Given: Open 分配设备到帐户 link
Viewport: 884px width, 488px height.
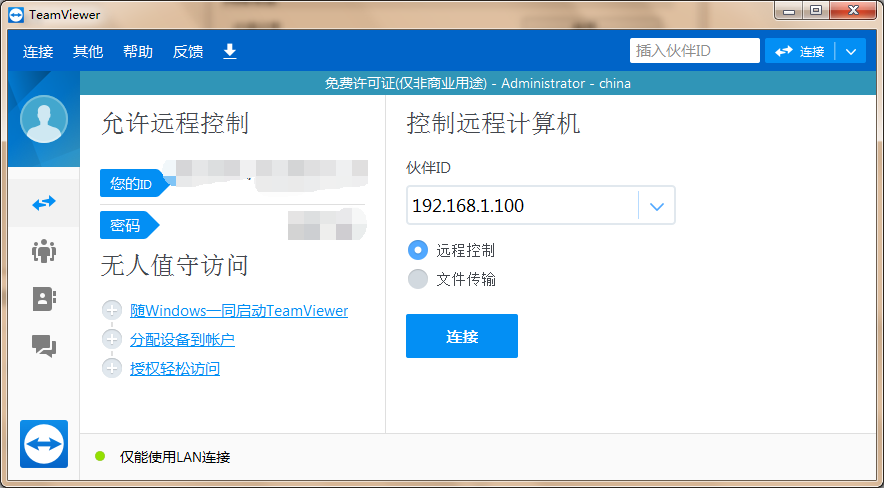Looking at the screenshot, I should [182, 339].
